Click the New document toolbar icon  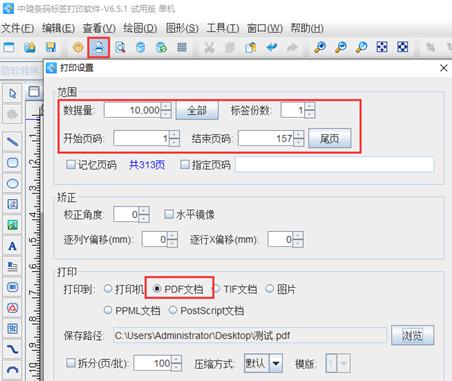point(9,47)
